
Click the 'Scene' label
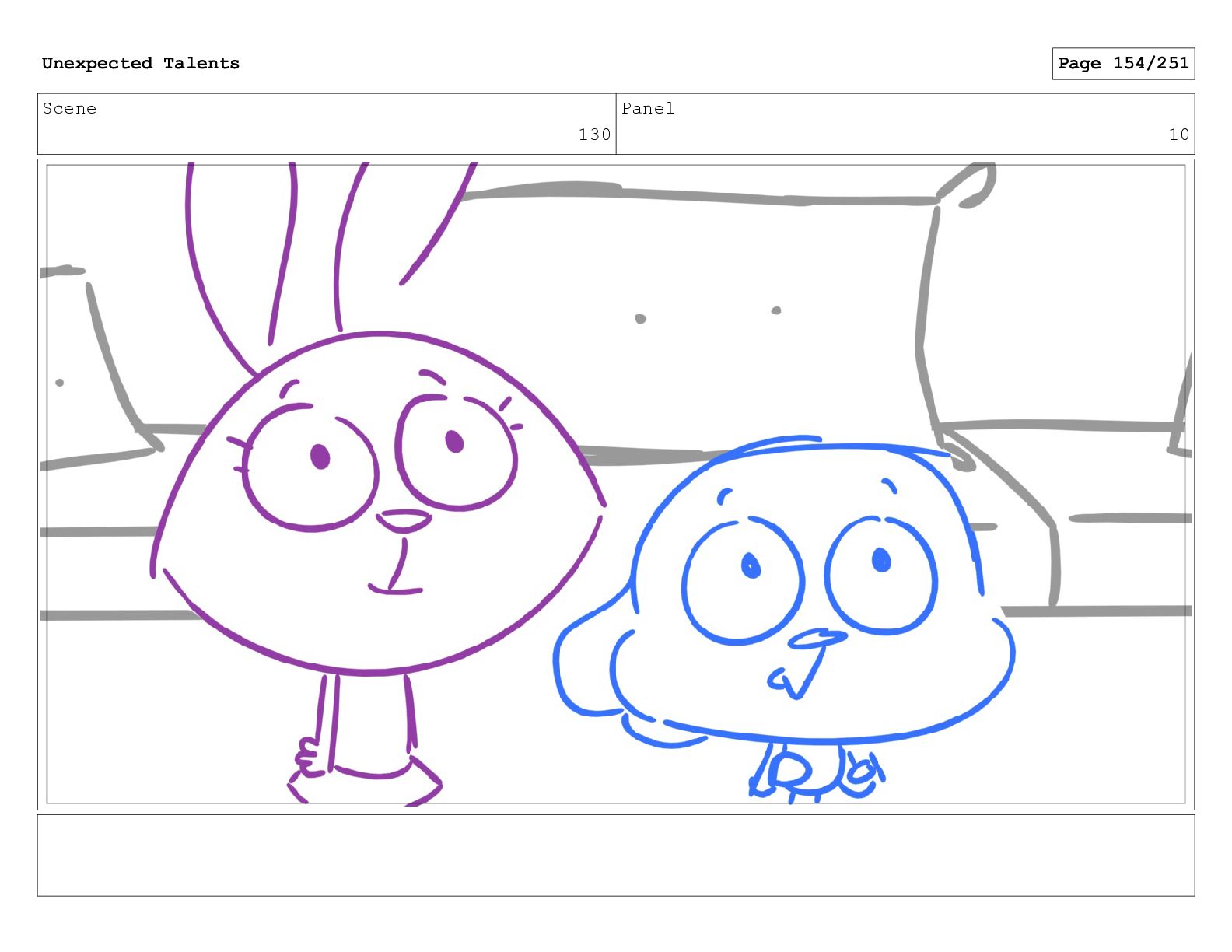(69, 109)
